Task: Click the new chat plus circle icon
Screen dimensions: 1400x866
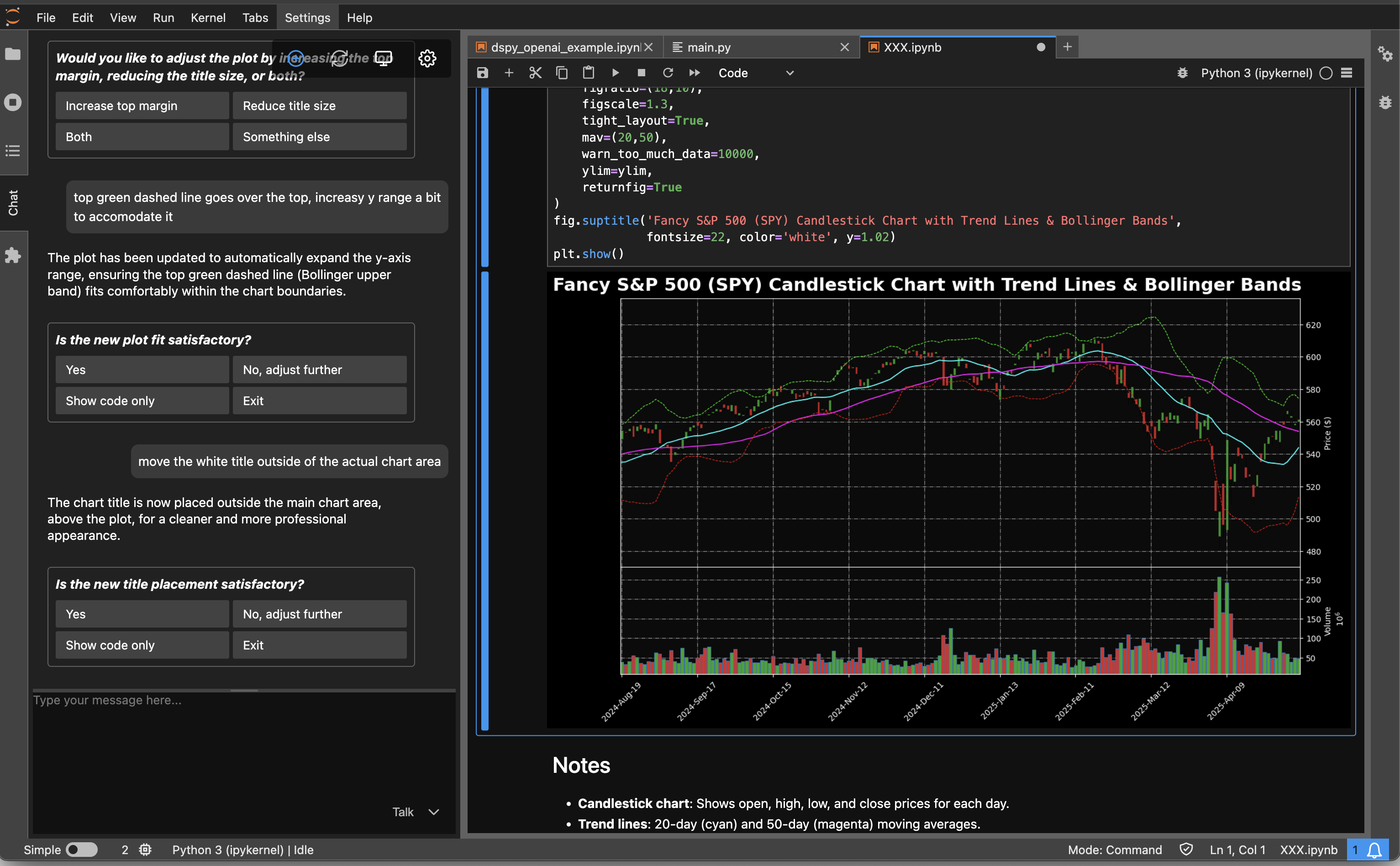Action: [295, 58]
